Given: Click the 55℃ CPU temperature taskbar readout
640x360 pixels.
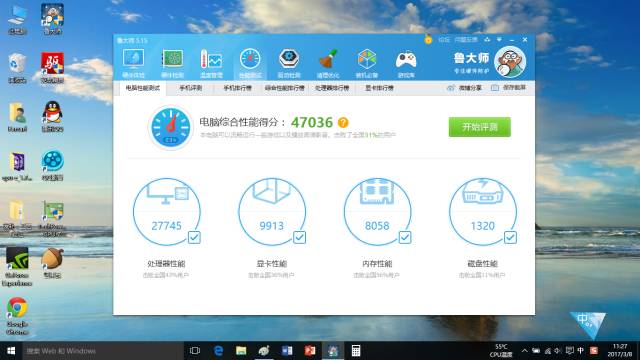Looking at the screenshot, I should (x=501, y=351).
